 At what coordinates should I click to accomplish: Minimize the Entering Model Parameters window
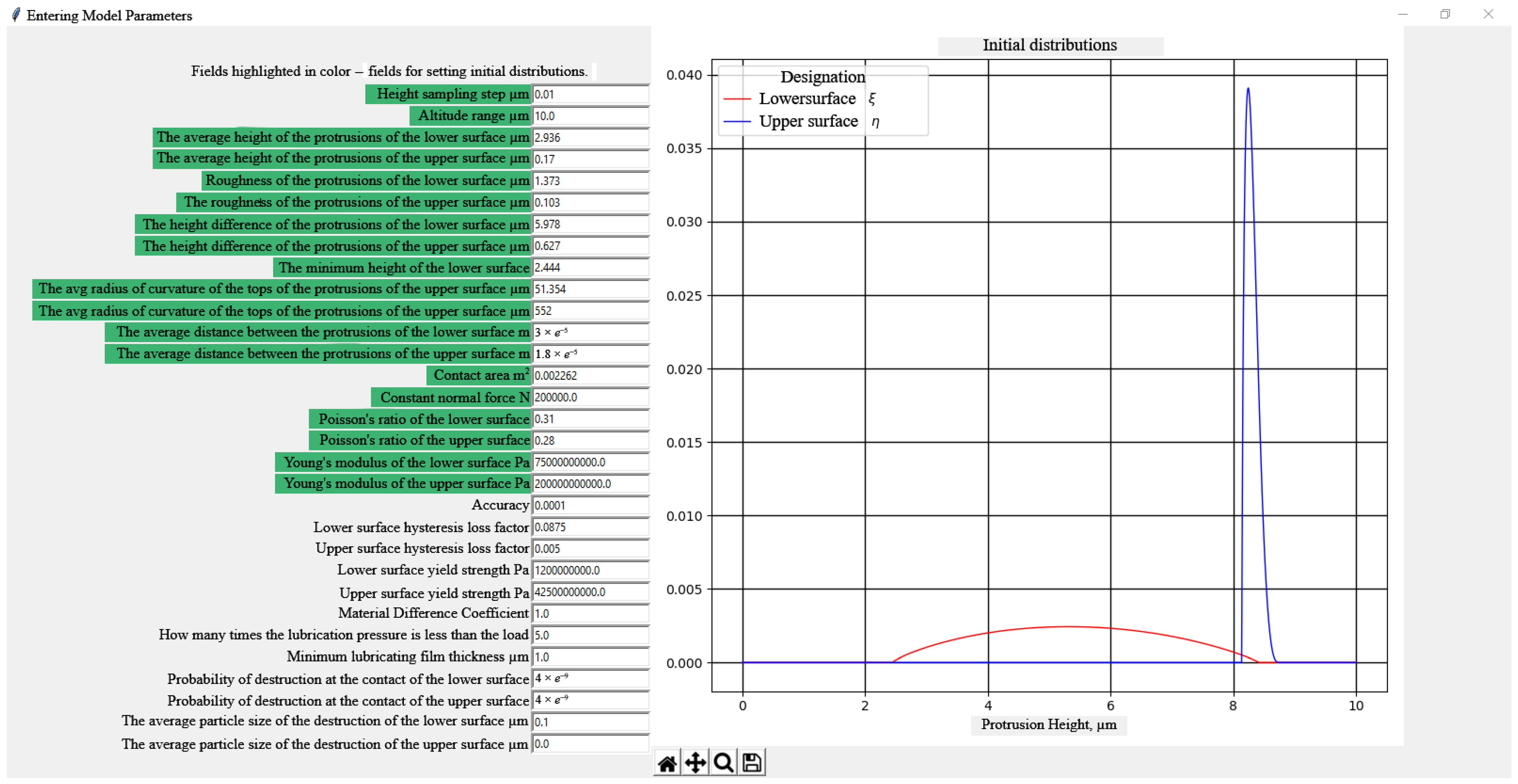coord(1402,14)
